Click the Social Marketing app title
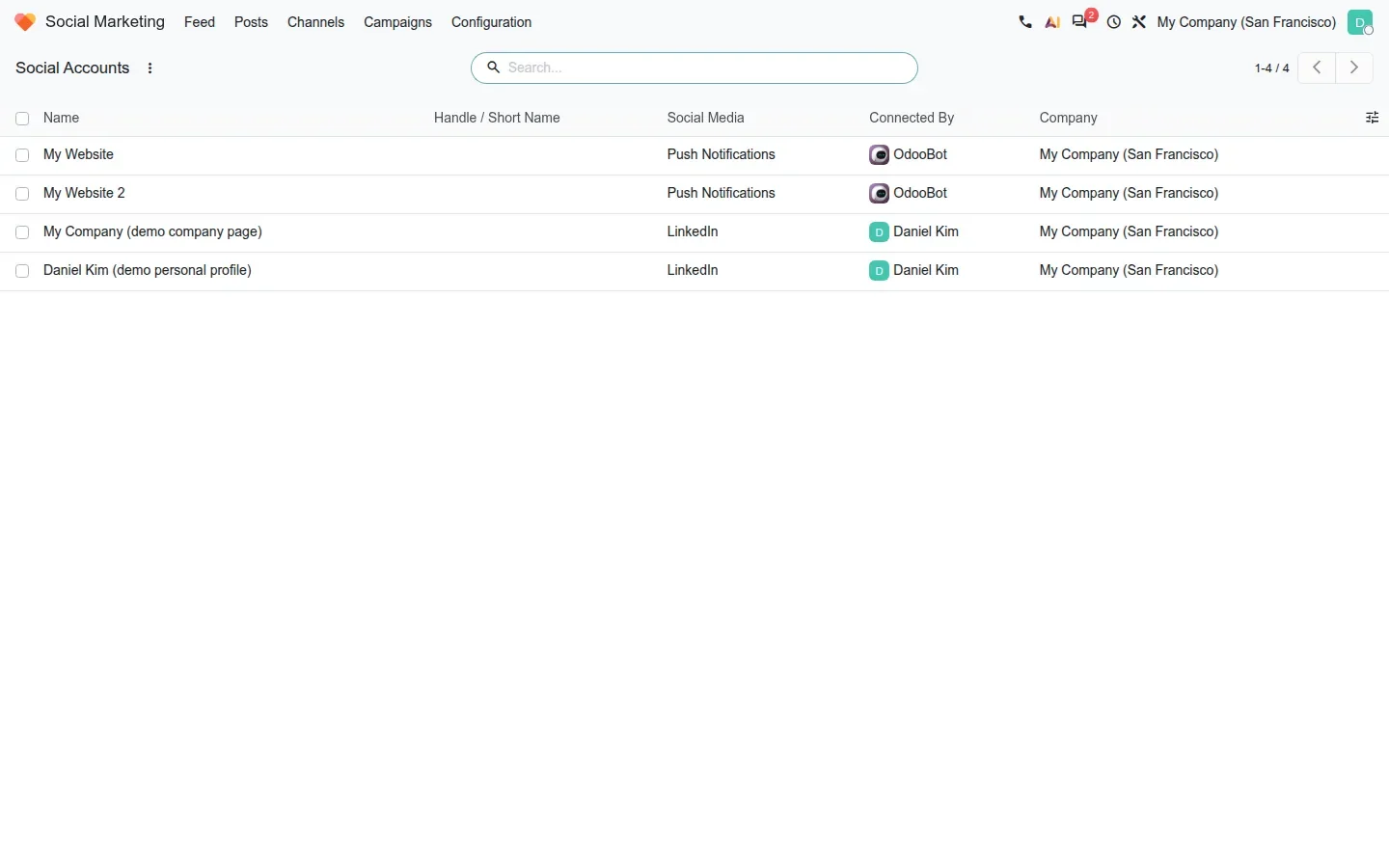Screen dimensions: 1389x868 (105, 21)
